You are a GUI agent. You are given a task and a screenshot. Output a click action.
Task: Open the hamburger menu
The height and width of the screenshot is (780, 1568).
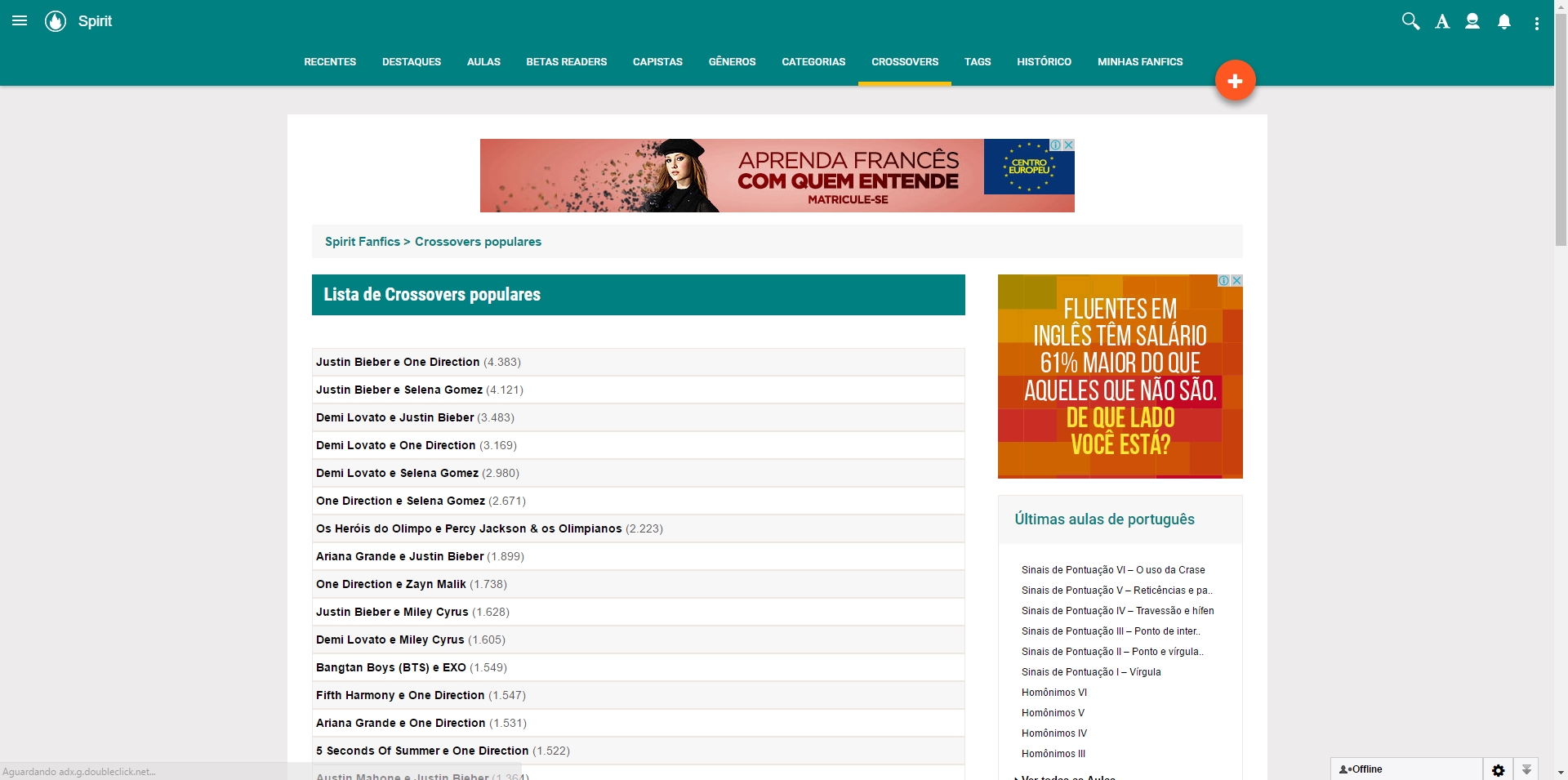click(20, 21)
